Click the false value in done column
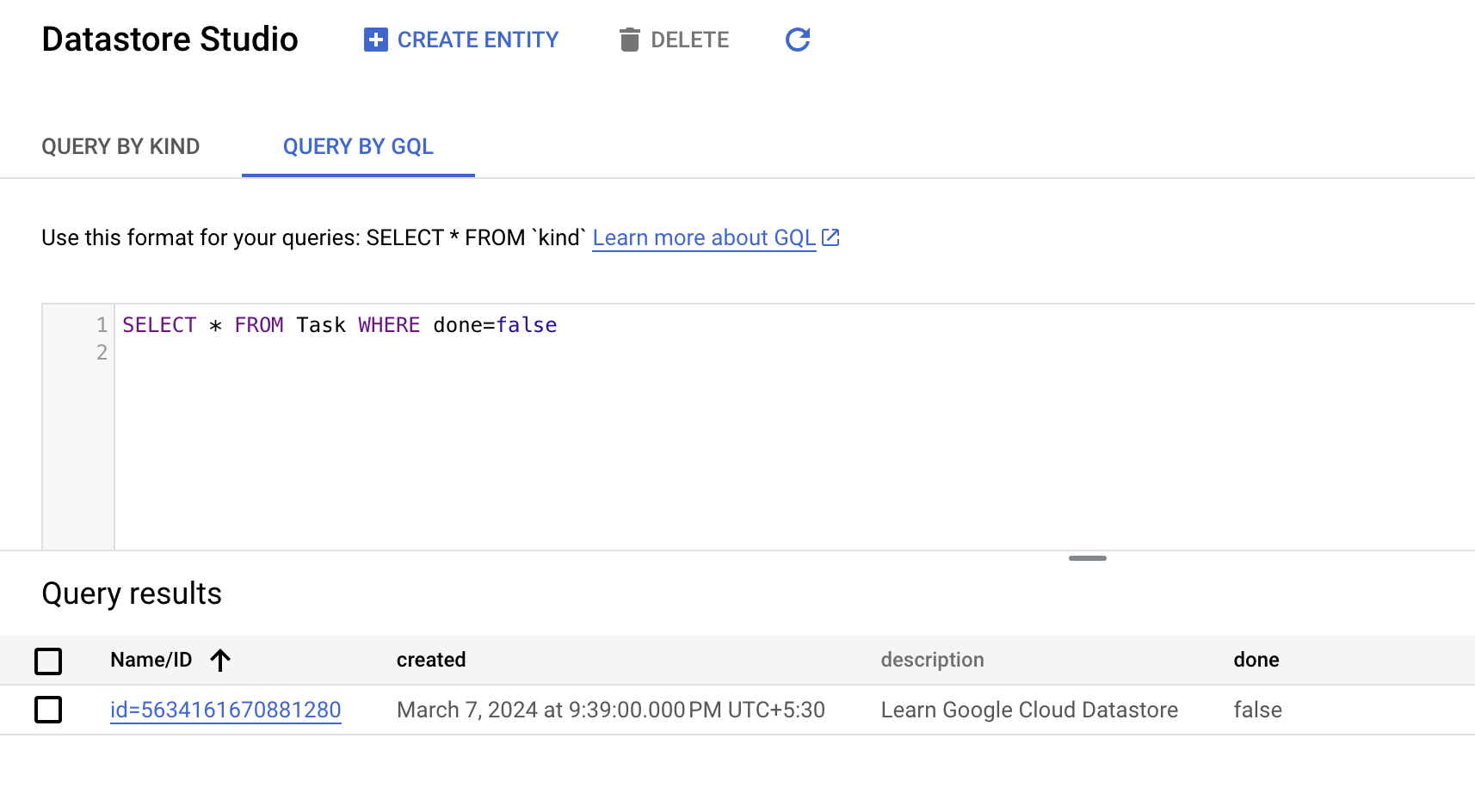Viewport: 1475px width, 812px height. pos(1257,710)
